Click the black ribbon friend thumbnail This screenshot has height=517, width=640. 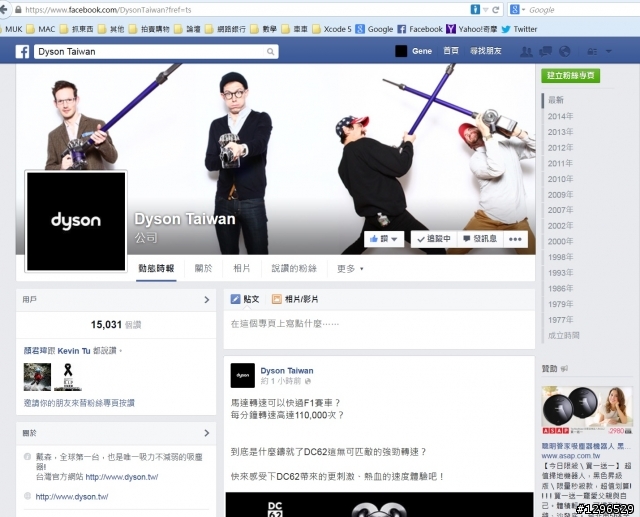click(68, 377)
